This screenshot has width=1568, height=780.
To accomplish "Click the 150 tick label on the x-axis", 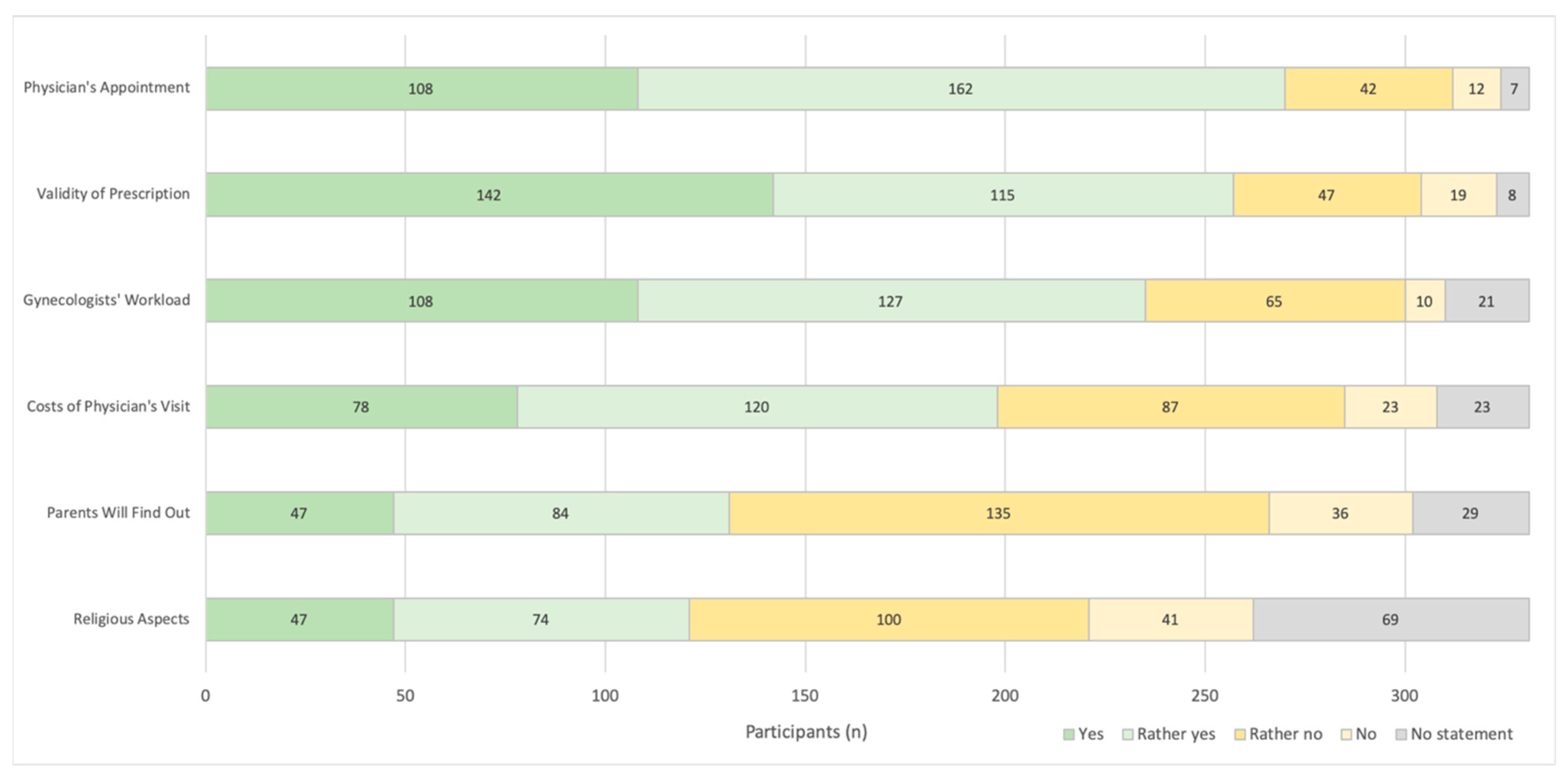I will point(805,696).
